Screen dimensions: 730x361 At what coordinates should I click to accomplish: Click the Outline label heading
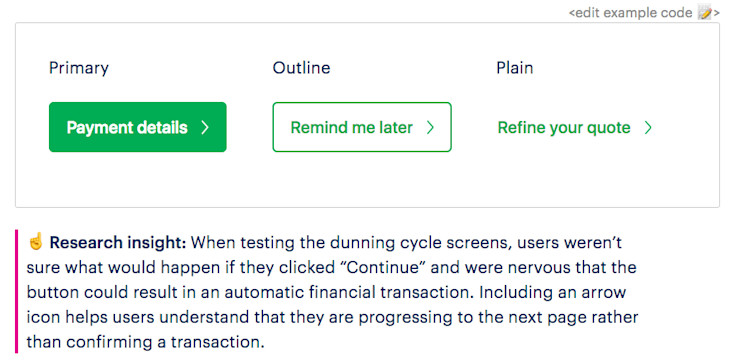(x=301, y=68)
